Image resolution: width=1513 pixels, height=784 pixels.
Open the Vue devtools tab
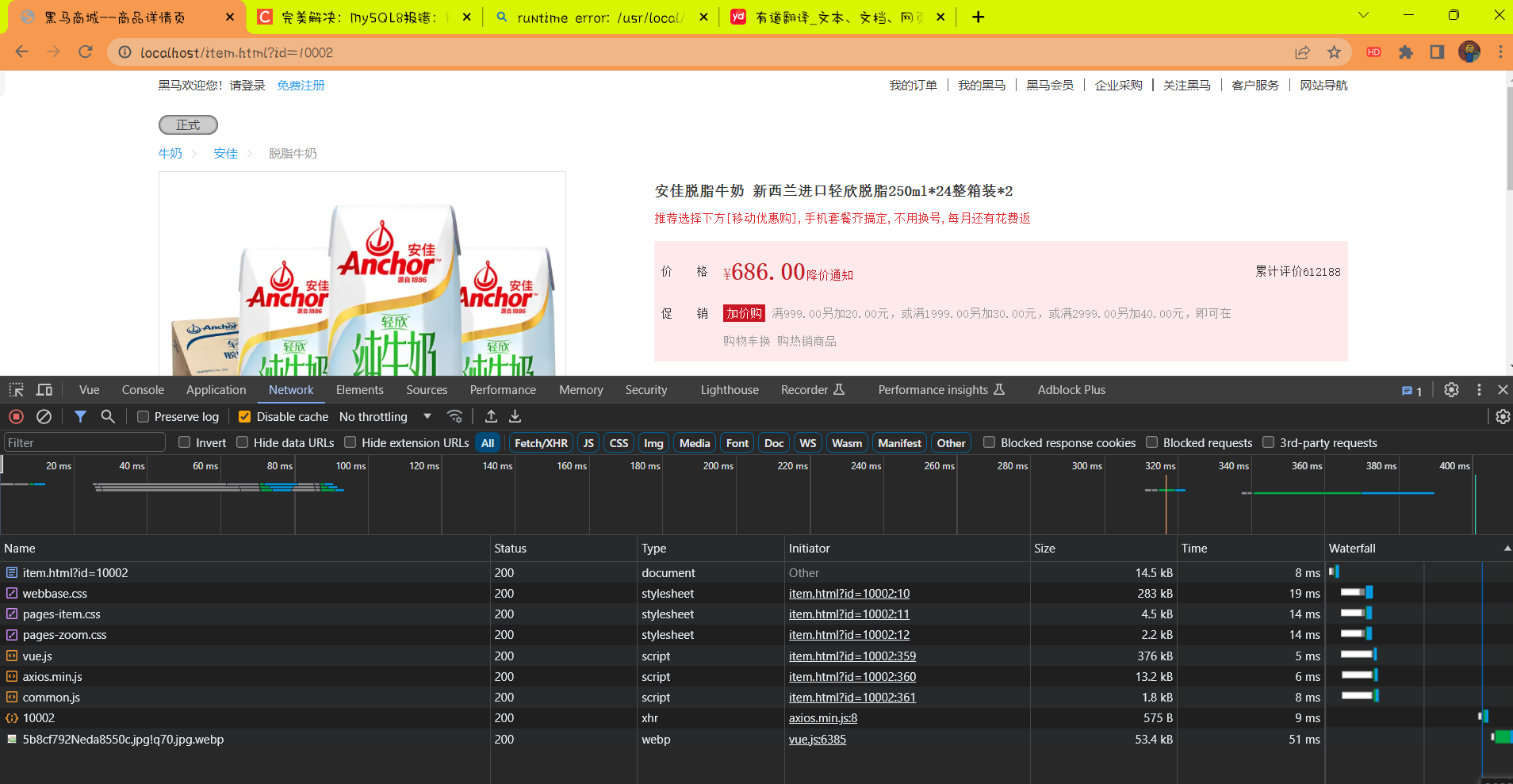coord(90,390)
